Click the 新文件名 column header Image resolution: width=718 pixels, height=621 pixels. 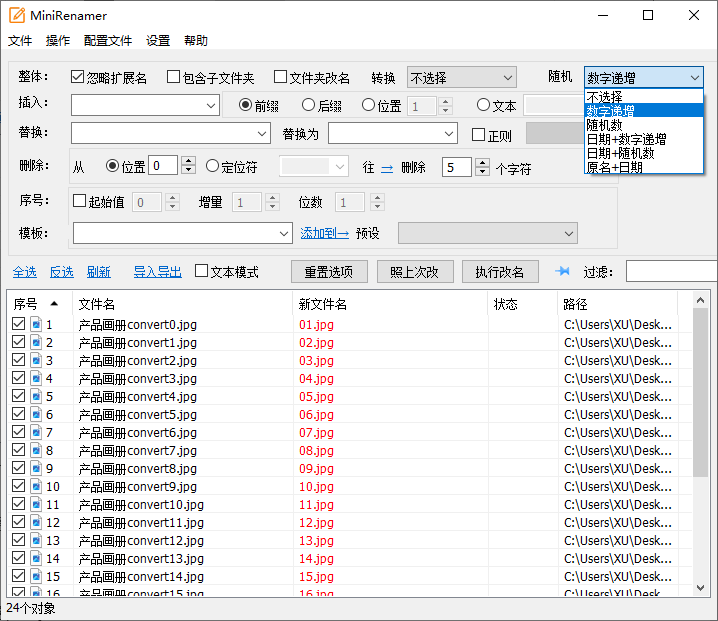click(x=390, y=304)
